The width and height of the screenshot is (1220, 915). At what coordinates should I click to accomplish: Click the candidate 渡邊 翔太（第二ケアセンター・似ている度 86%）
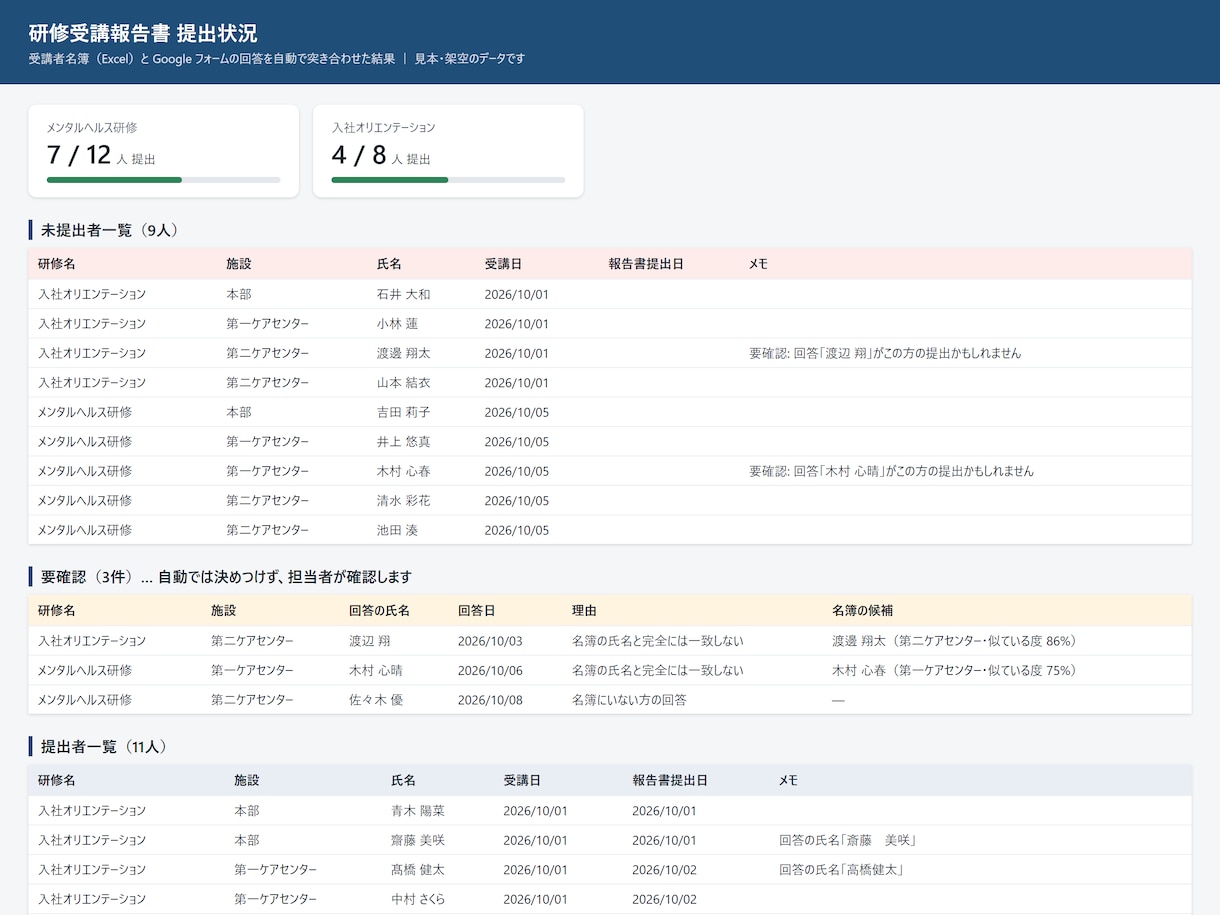(957, 641)
